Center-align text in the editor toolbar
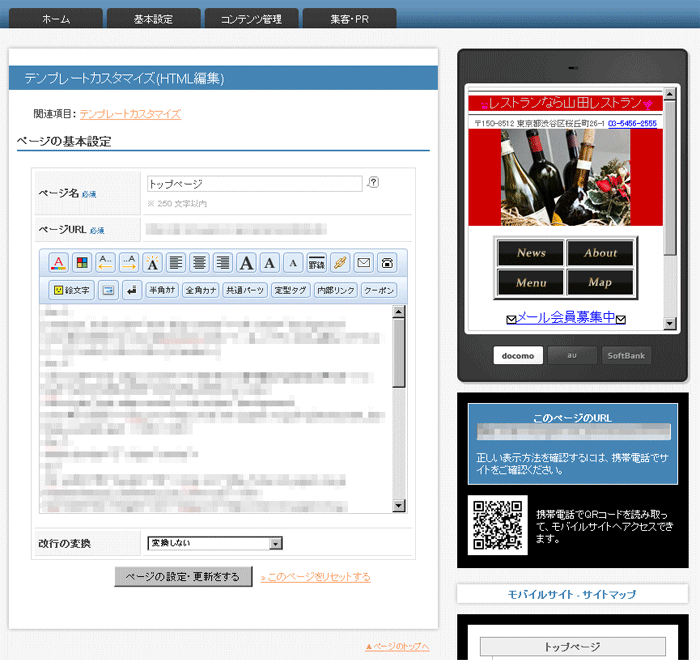Screen dimensions: 700x660 pyautogui.click(x=199, y=263)
